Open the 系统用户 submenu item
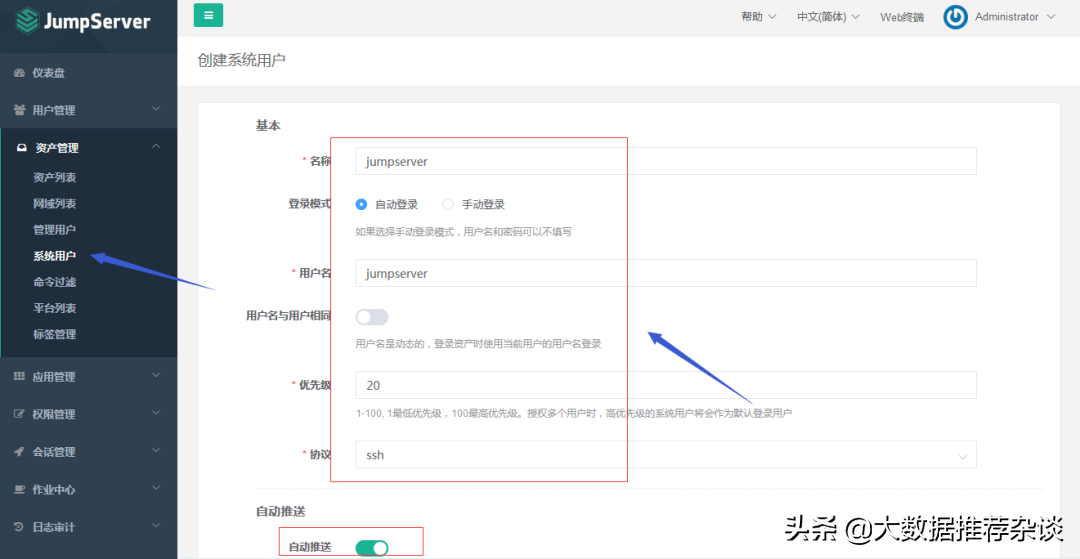Image resolution: width=1080 pixels, height=559 pixels. [55, 256]
